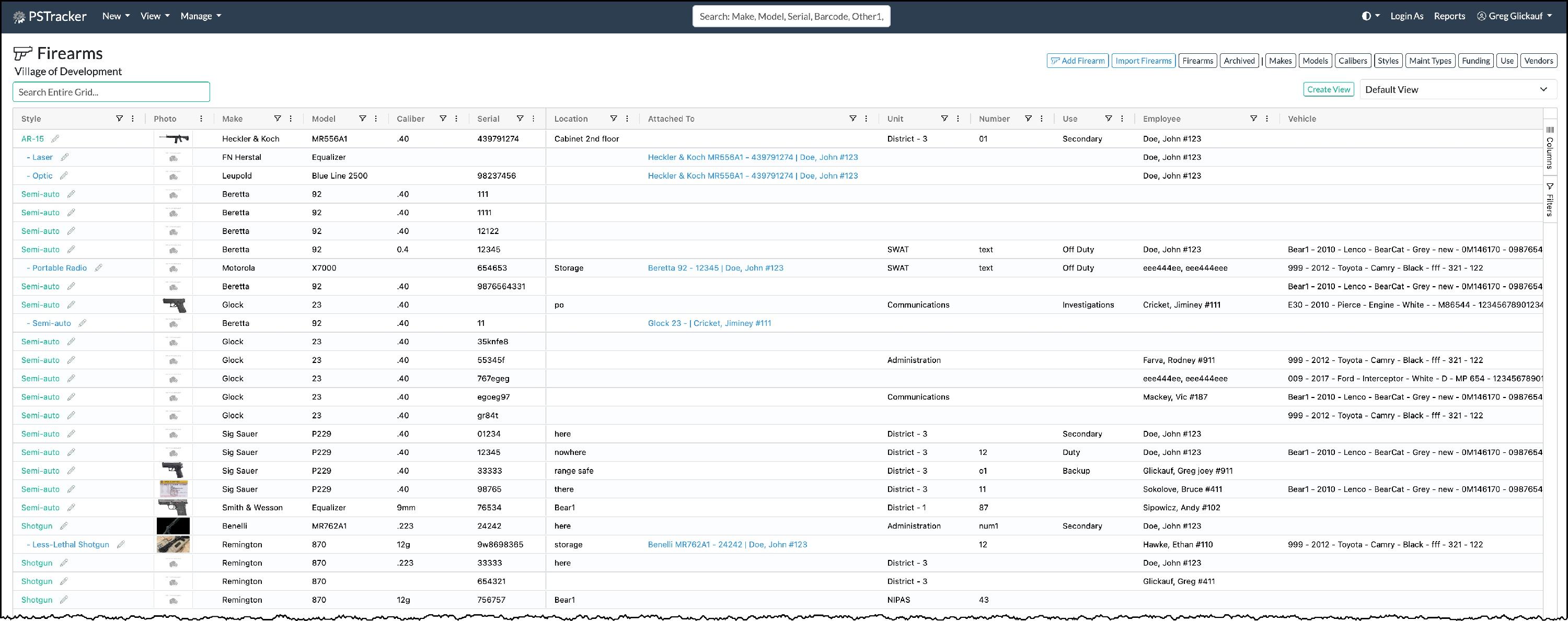1568x621 pixels.
Task: Open the New menu
Action: [116, 16]
